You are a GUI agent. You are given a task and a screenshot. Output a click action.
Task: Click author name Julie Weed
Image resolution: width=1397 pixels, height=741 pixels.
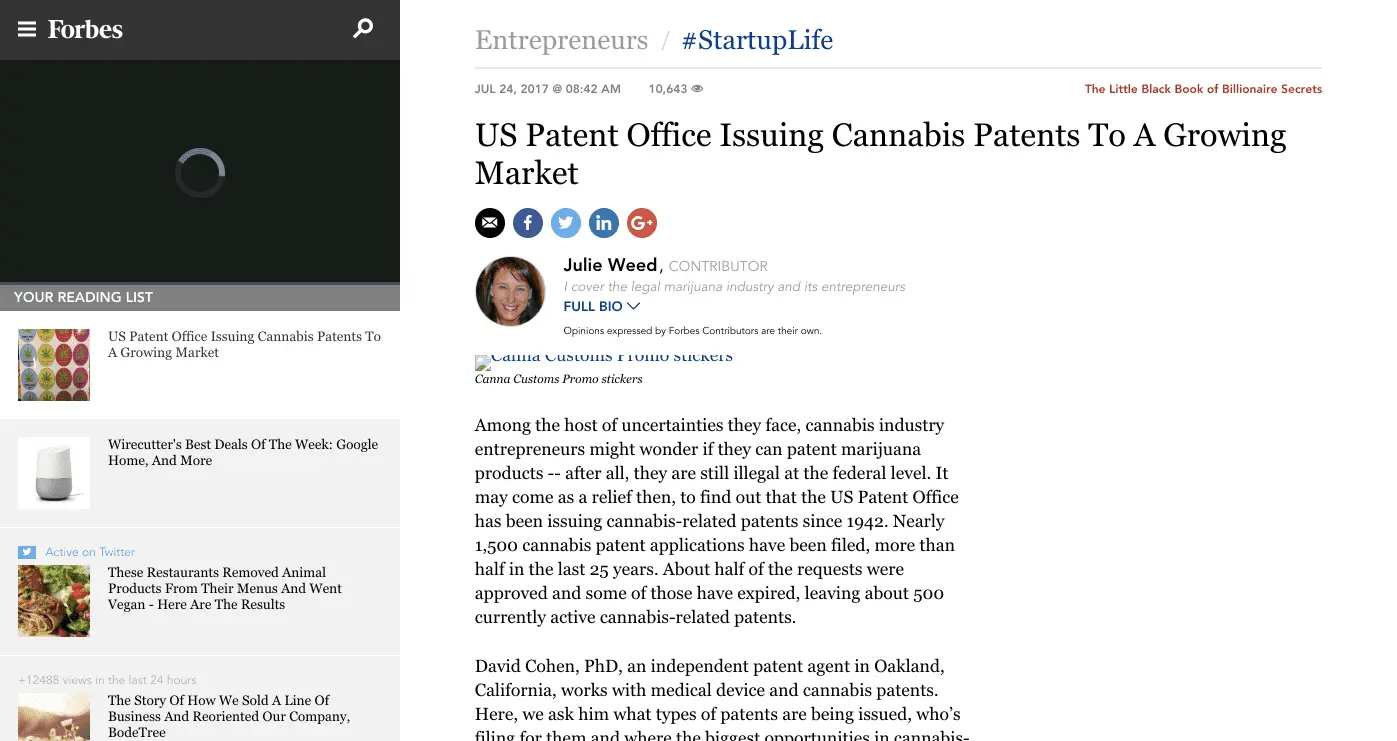[x=610, y=265]
